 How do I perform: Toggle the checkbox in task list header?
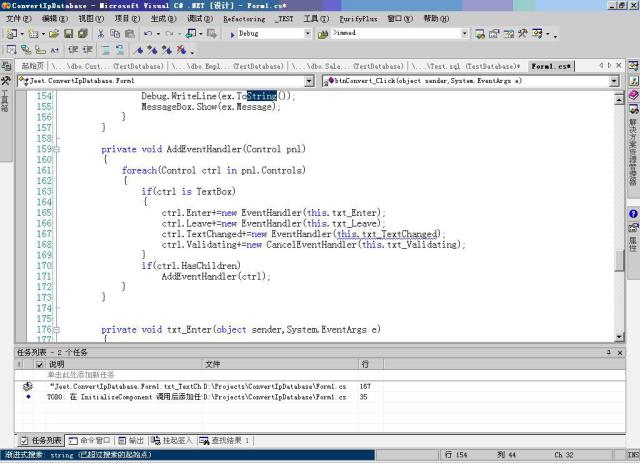click(40, 365)
